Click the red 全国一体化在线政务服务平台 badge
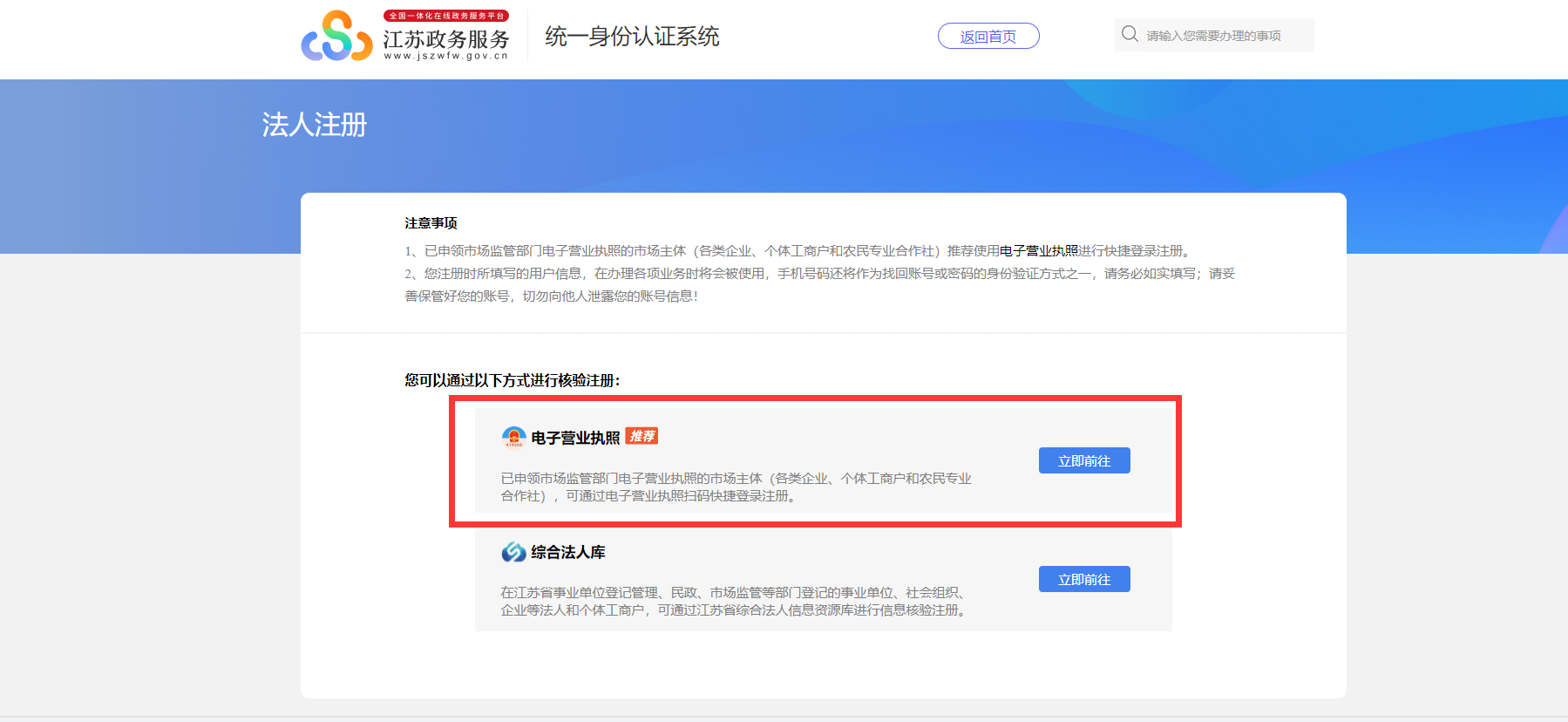Viewport: 1568px width, 722px height. [x=445, y=16]
